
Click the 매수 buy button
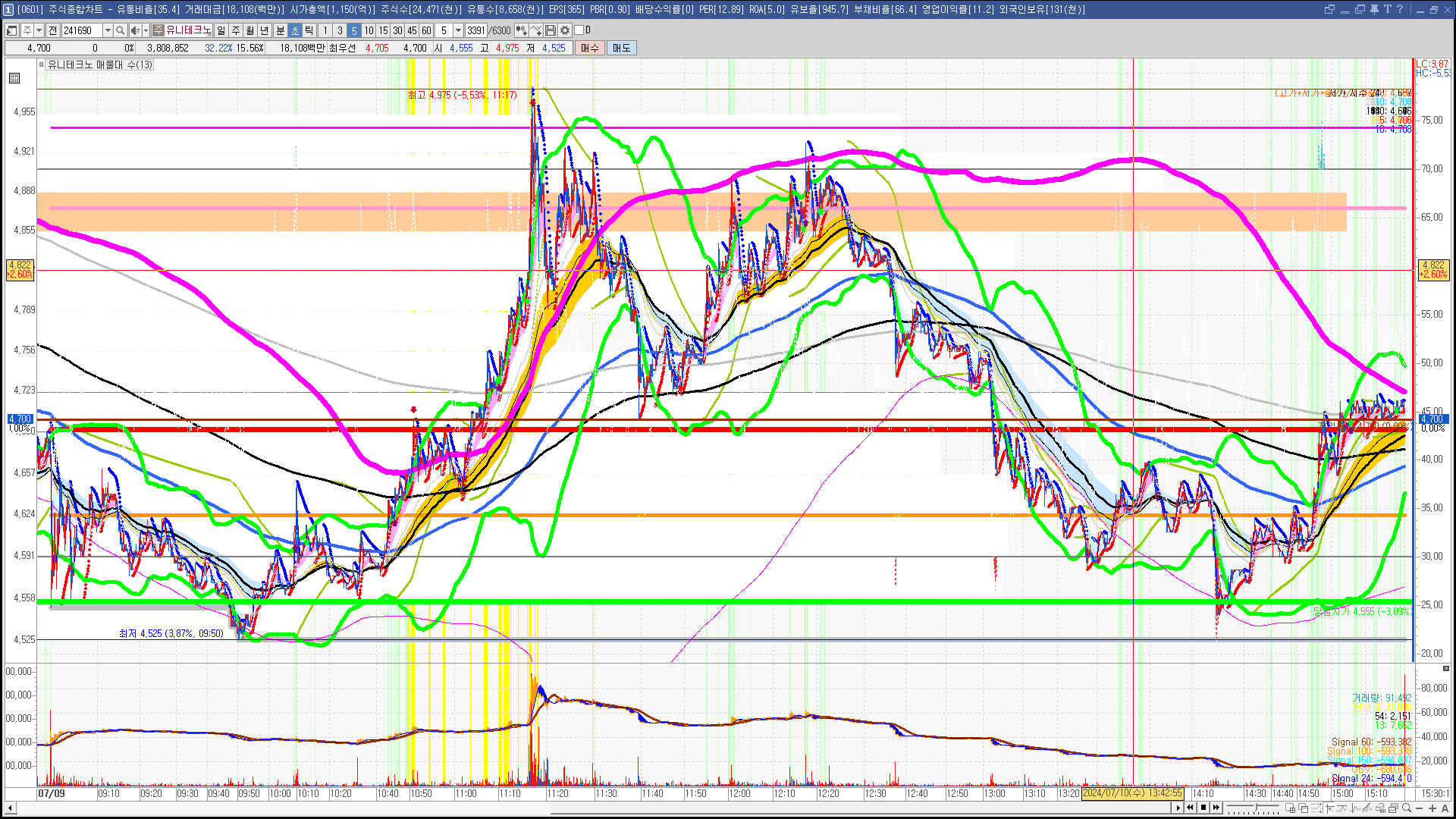pos(590,48)
